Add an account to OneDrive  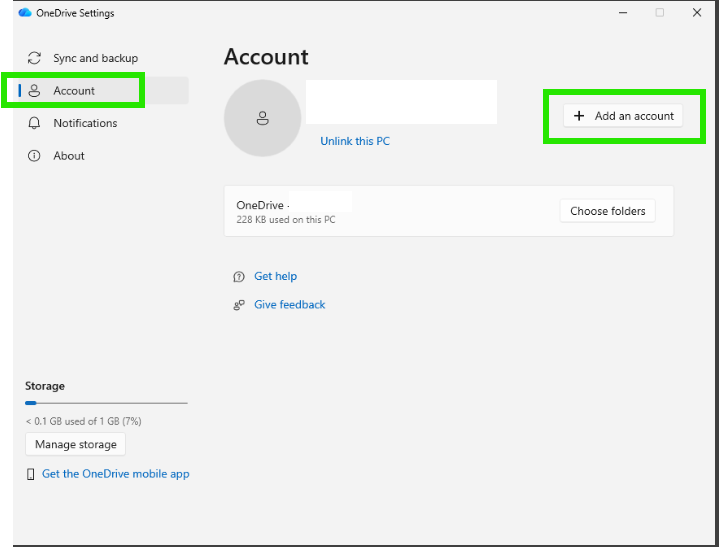[623, 116]
